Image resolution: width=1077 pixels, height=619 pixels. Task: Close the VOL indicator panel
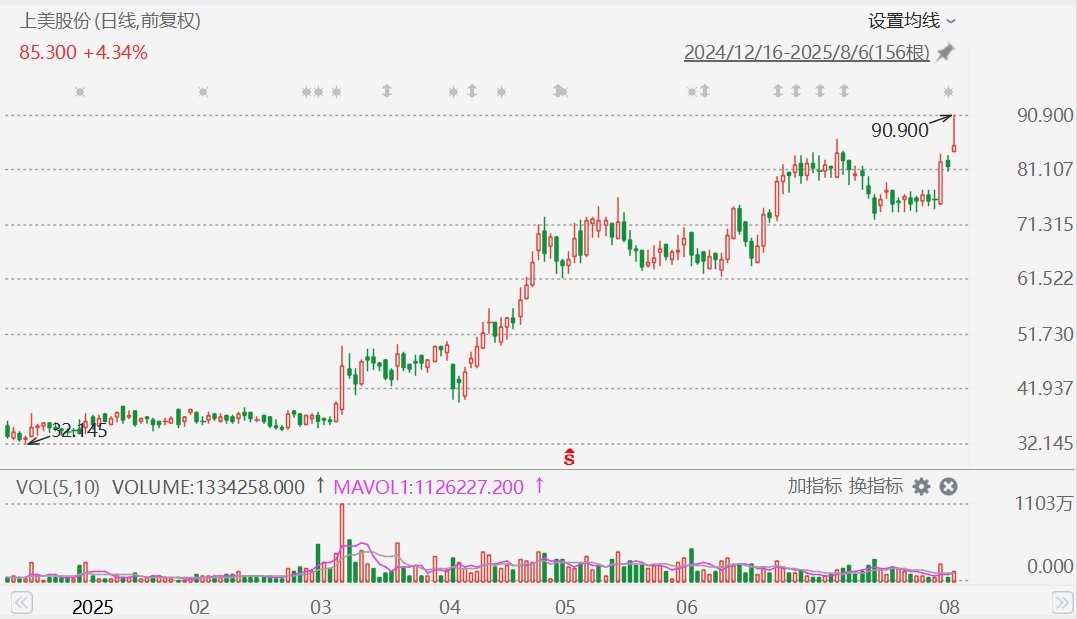(x=949, y=487)
